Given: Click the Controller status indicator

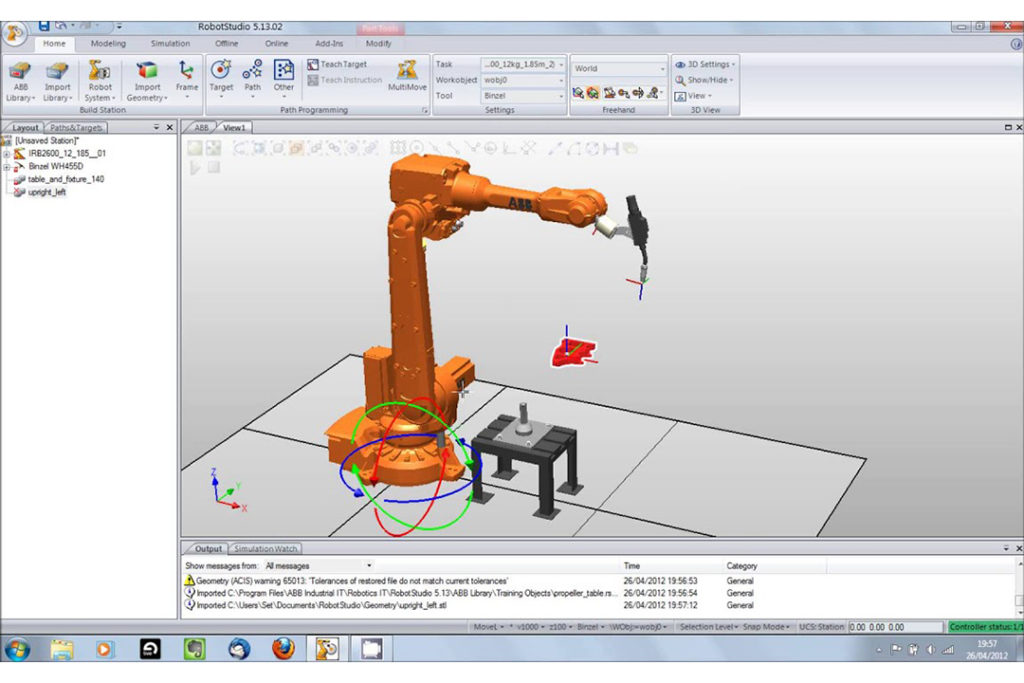Looking at the screenshot, I should pyautogui.click(x=985, y=627).
